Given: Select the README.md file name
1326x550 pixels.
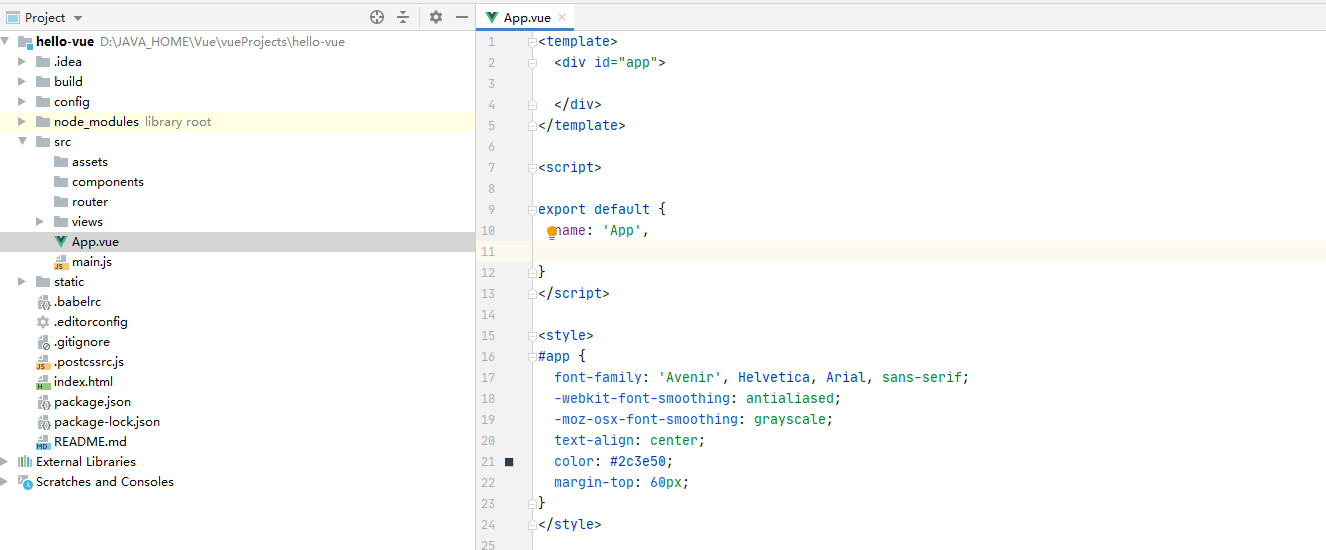Looking at the screenshot, I should coord(90,442).
